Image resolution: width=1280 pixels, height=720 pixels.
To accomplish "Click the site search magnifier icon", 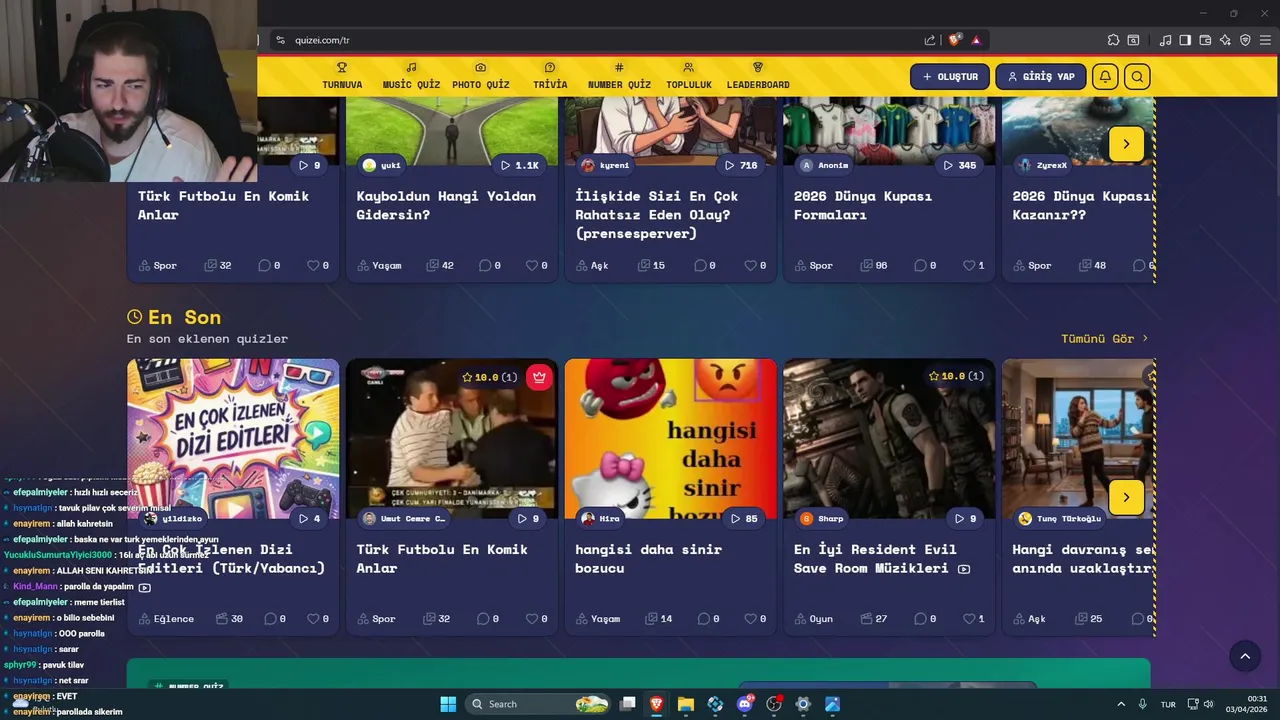I will [1137, 77].
